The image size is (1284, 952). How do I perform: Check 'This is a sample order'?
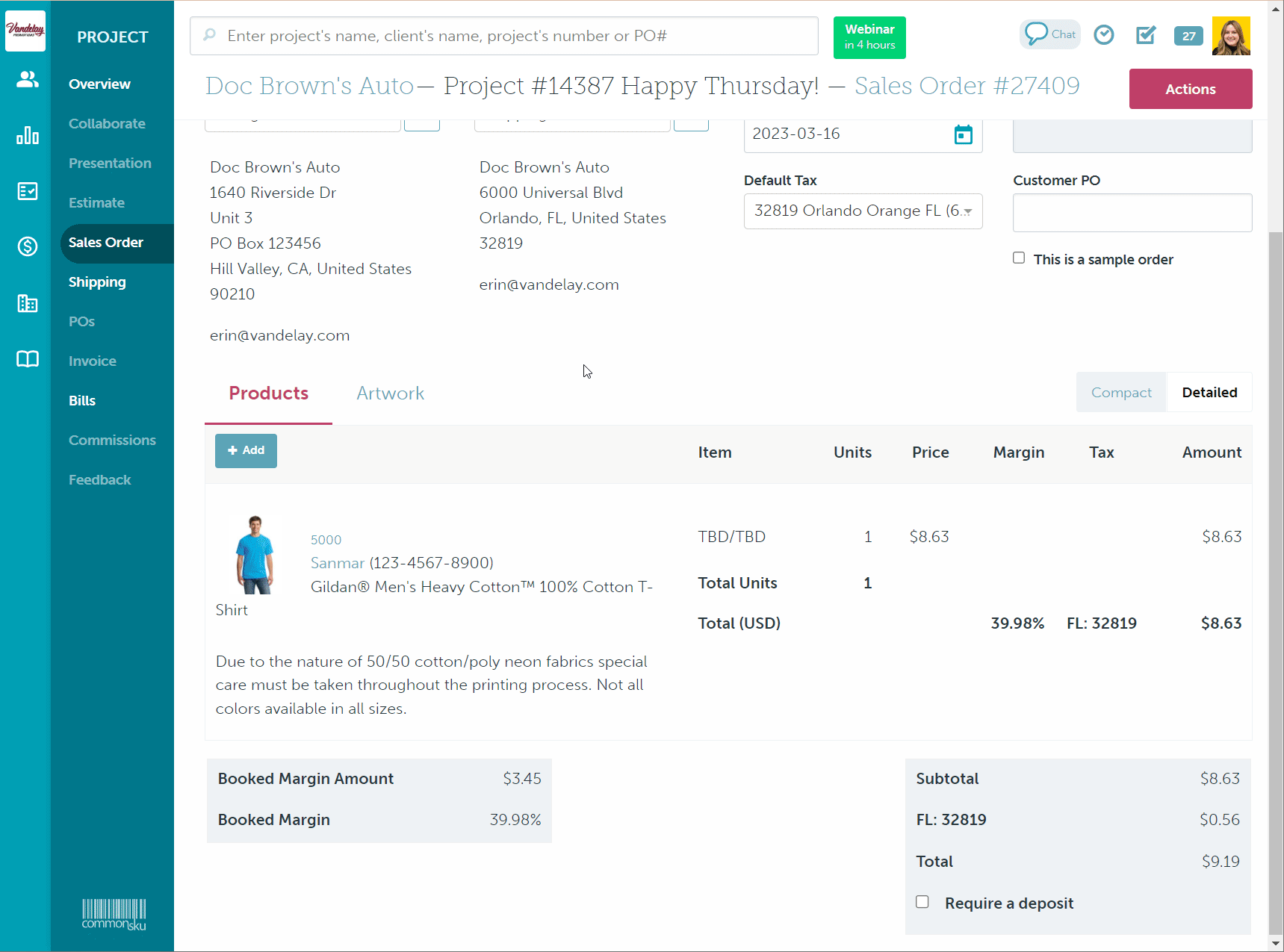click(x=1019, y=258)
